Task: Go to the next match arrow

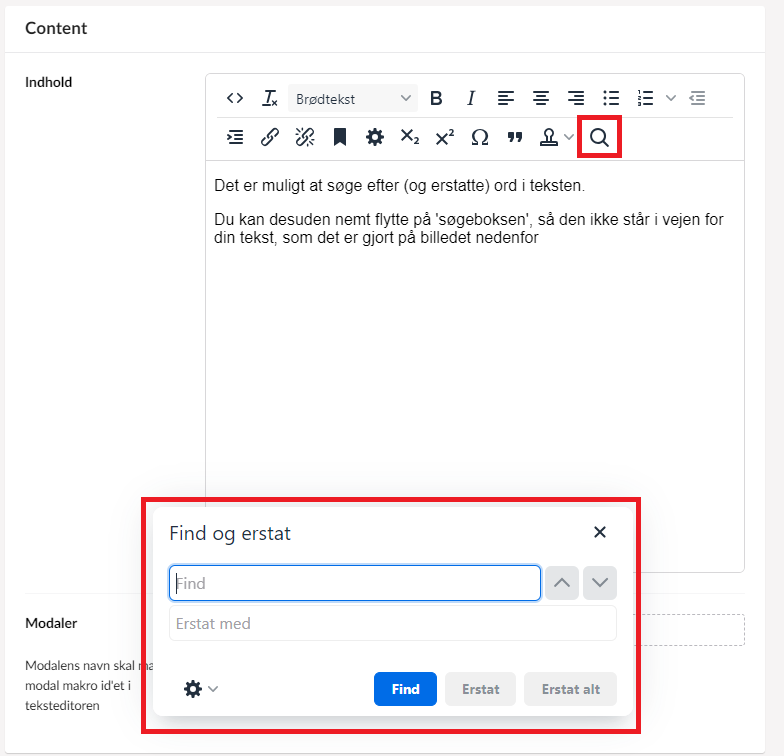Action: tap(600, 583)
